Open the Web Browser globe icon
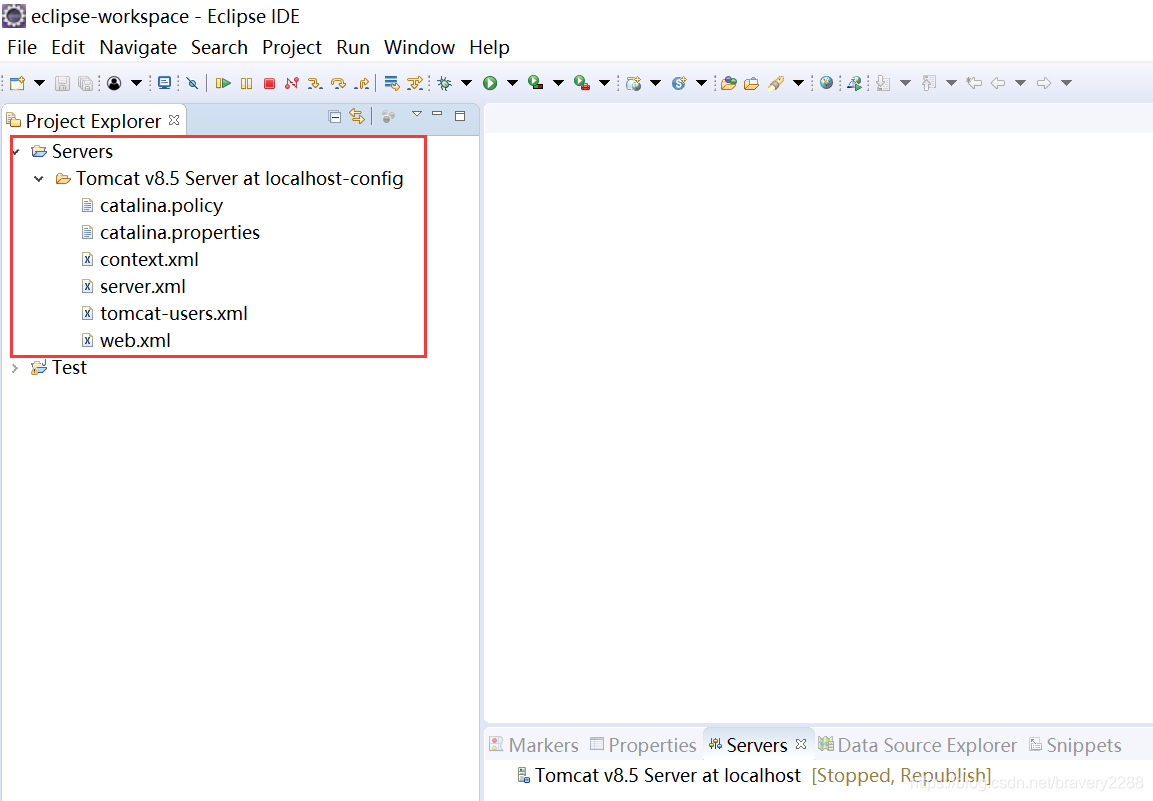The height and width of the screenshot is (801, 1153). pyautogui.click(x=827, y=82)
